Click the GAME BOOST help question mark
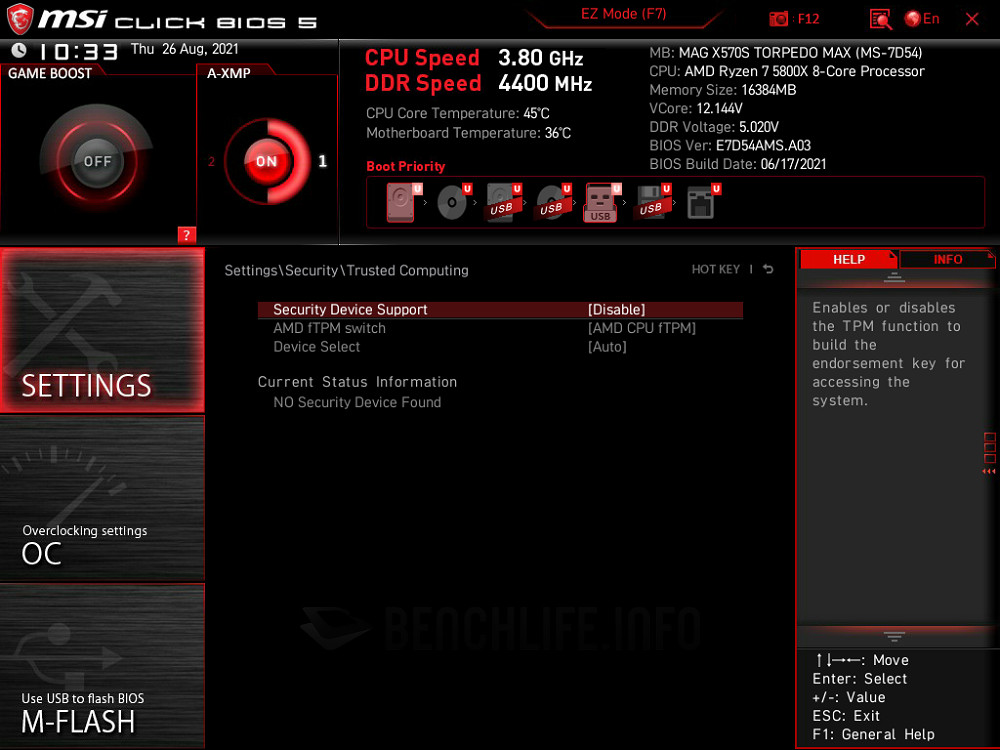The width and height of the screenshot is (1000, 750). [x=186, y=236]
